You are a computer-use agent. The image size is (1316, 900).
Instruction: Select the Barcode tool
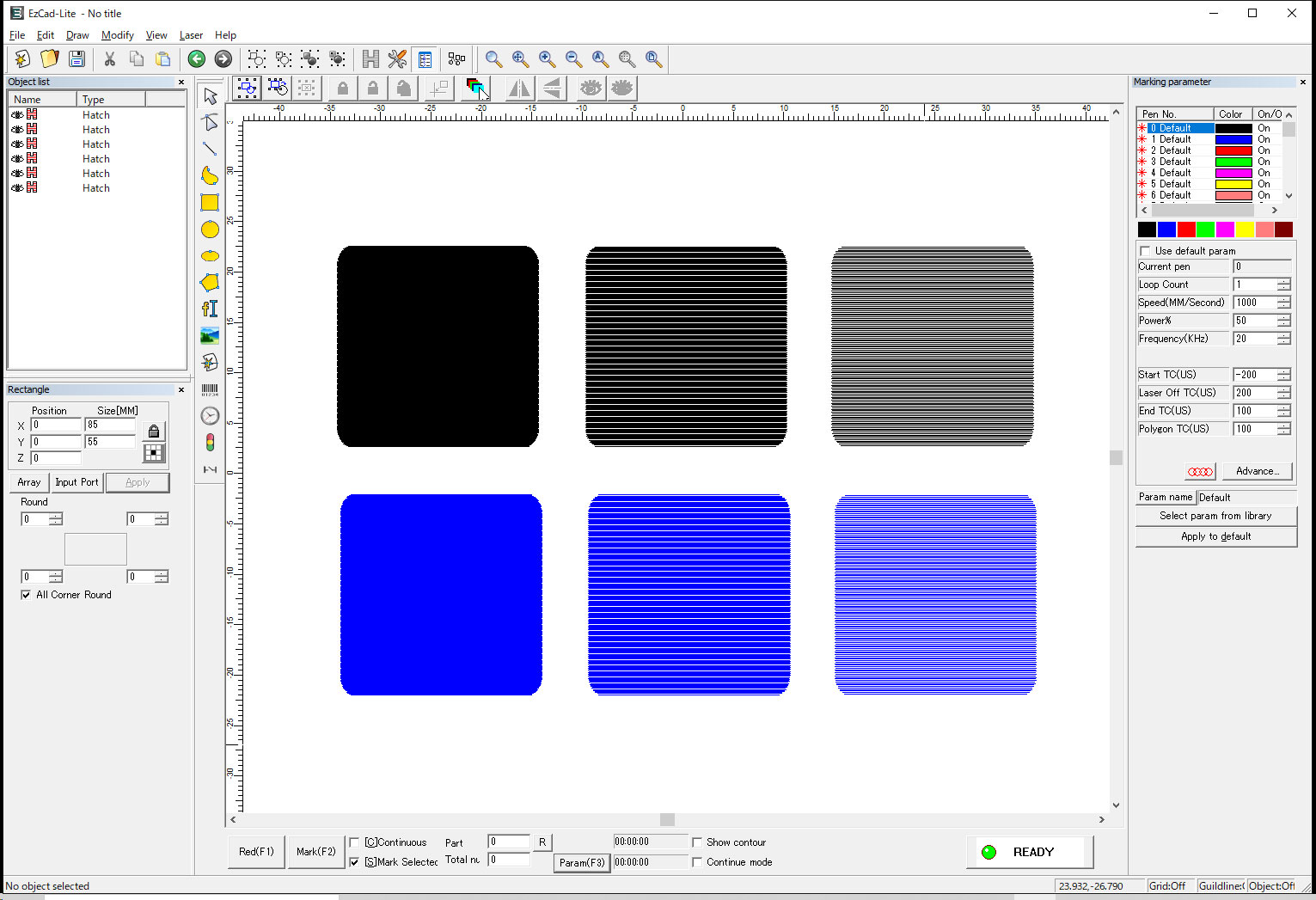210,390
